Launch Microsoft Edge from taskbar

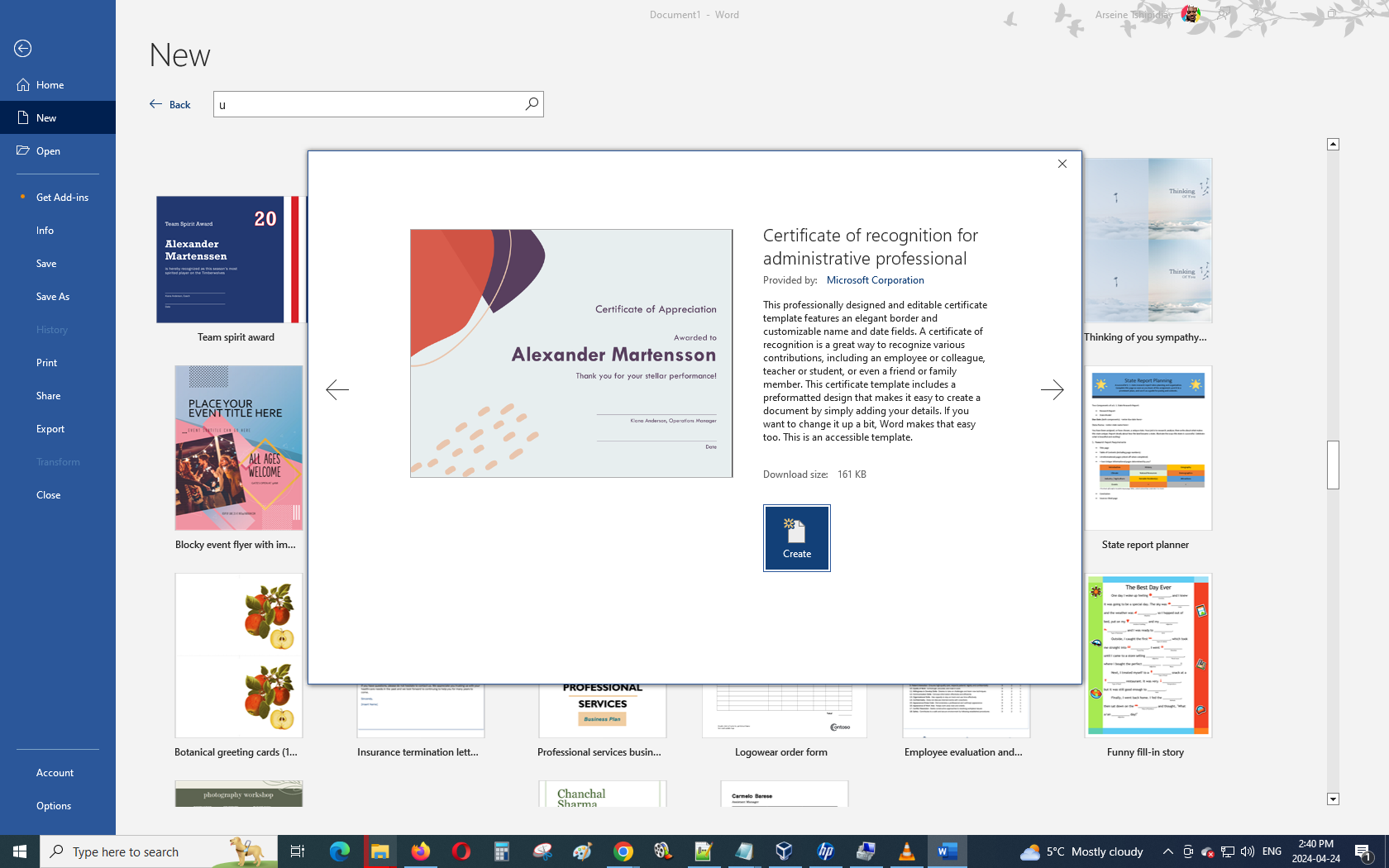tap(339, 851)
